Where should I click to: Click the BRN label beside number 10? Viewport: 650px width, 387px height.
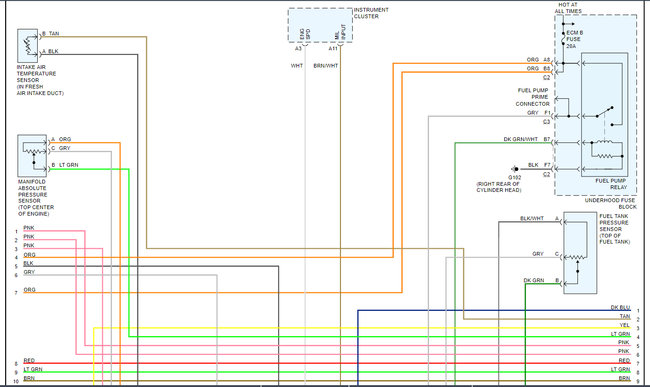tap(29, 378)
